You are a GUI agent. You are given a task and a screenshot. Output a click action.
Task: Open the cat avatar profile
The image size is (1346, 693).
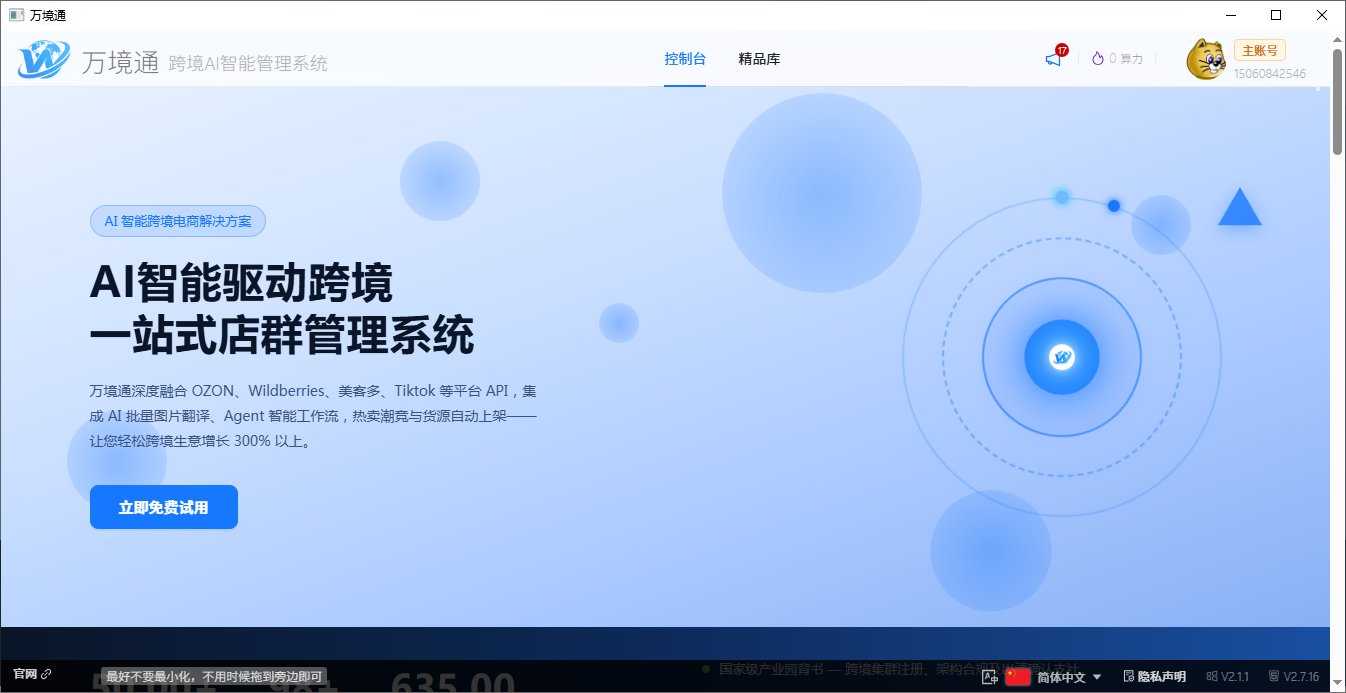click(x=1206, y=59)
